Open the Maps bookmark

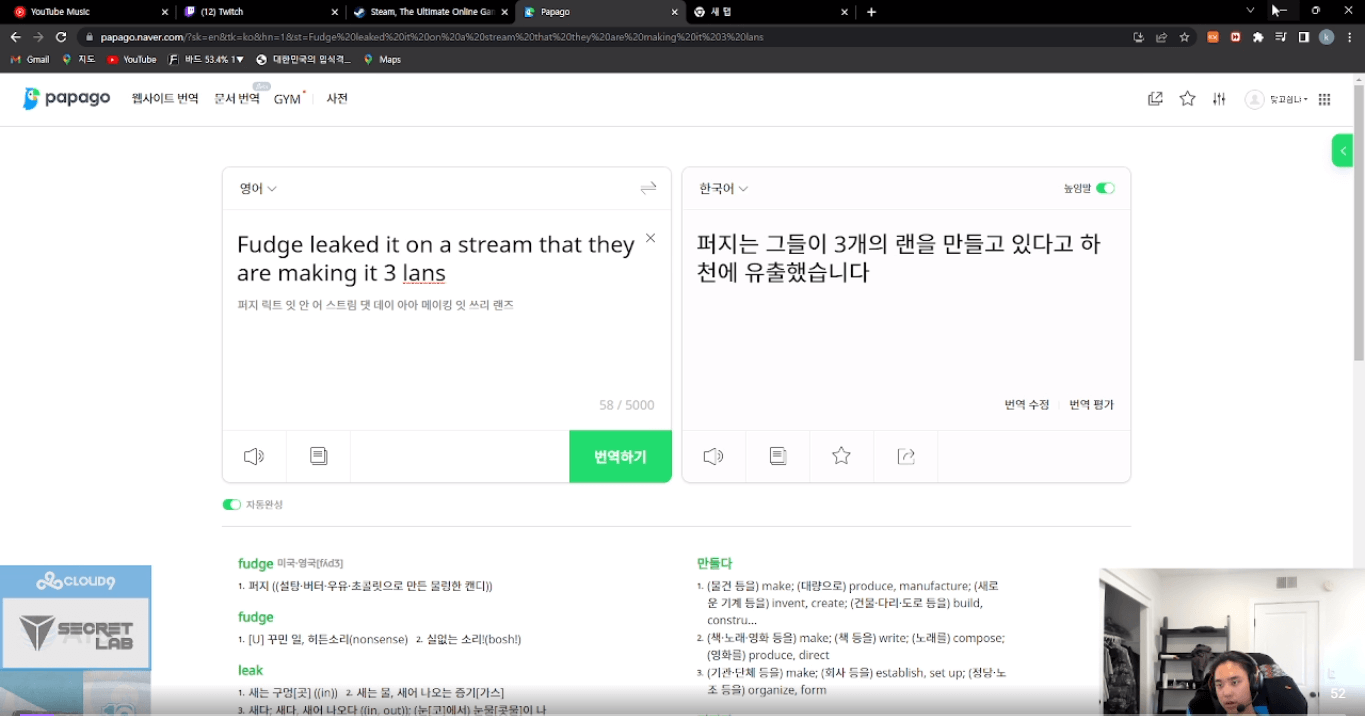point(382,60)
